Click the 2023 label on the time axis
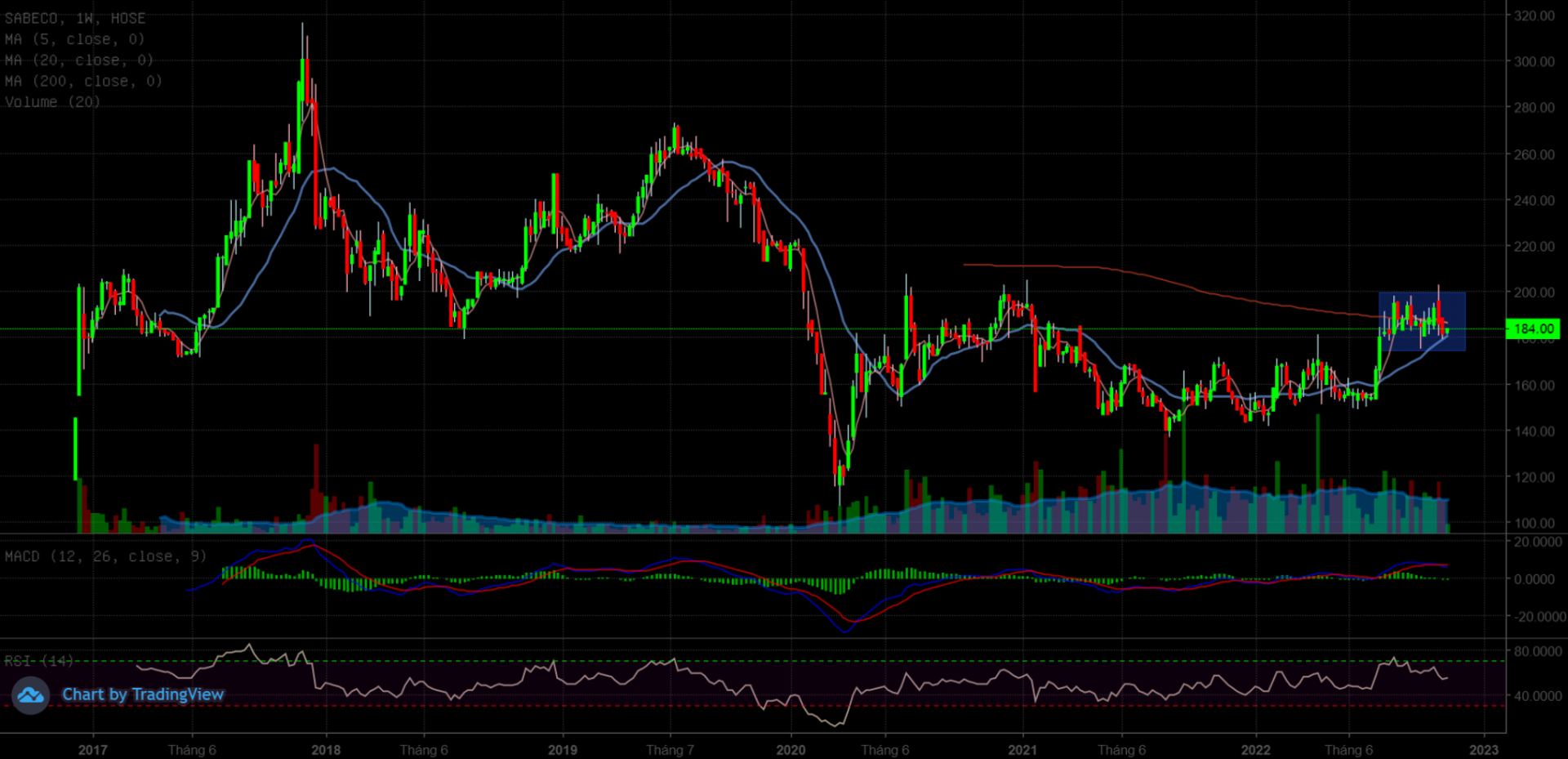 click(x=1483, y=750)
